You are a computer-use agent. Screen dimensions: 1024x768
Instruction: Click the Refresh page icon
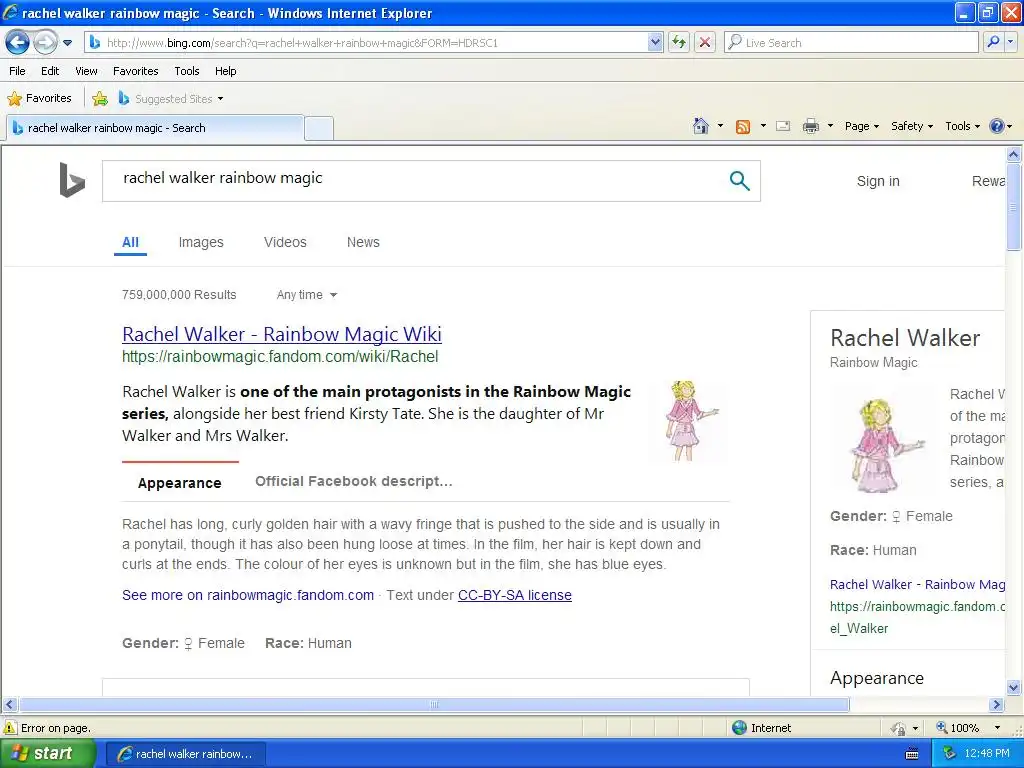point(679,43)
